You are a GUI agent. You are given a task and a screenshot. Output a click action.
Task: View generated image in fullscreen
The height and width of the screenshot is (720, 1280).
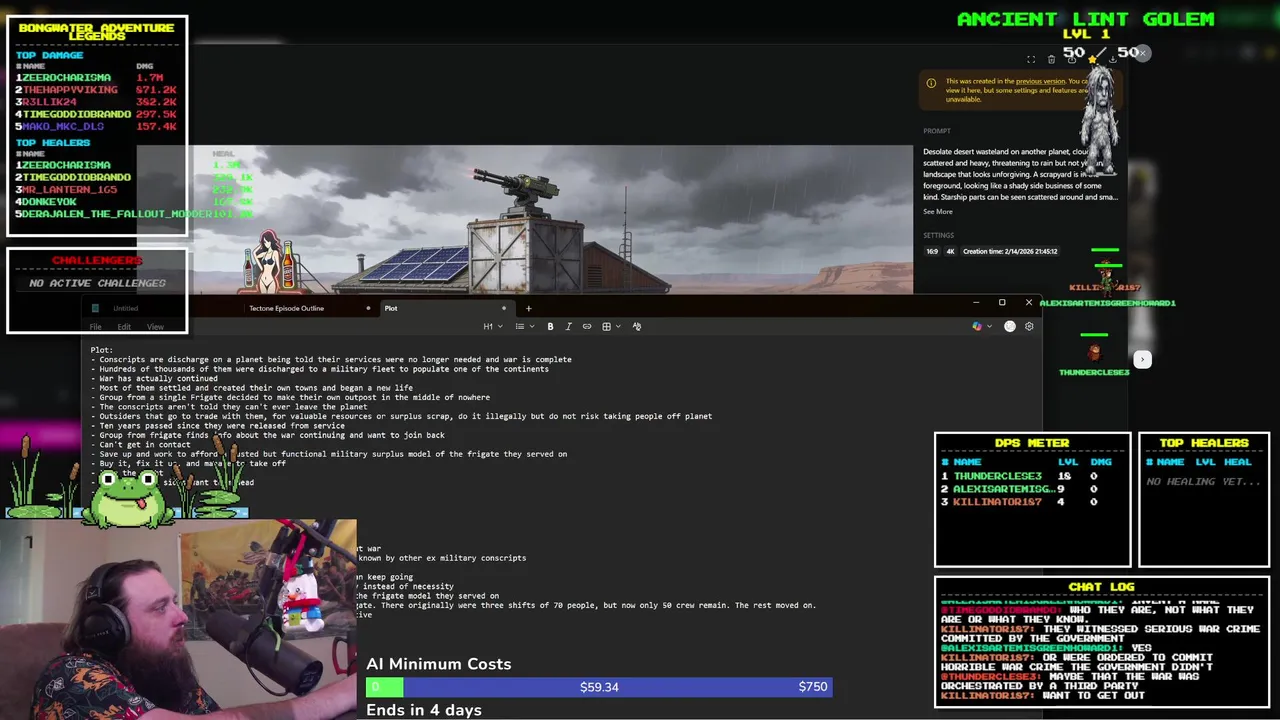tap(1031, 59)
